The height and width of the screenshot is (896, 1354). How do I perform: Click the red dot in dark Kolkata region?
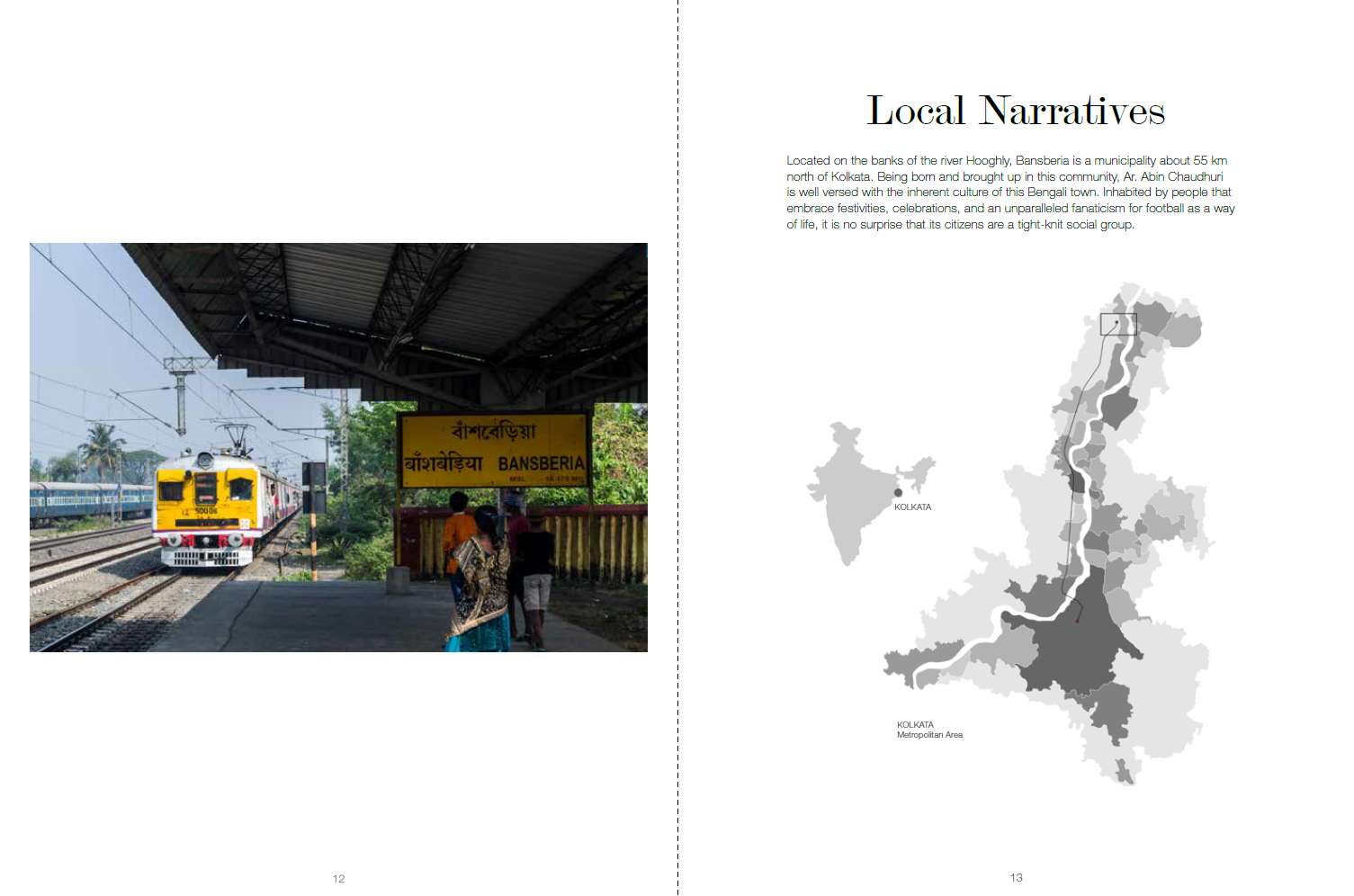point(1078,620)
